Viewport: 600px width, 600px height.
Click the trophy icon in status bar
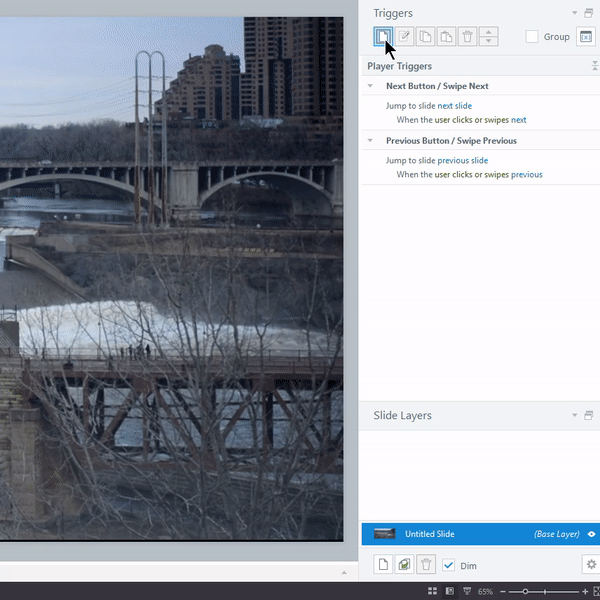pyautogui.click(x=467, y=591)
